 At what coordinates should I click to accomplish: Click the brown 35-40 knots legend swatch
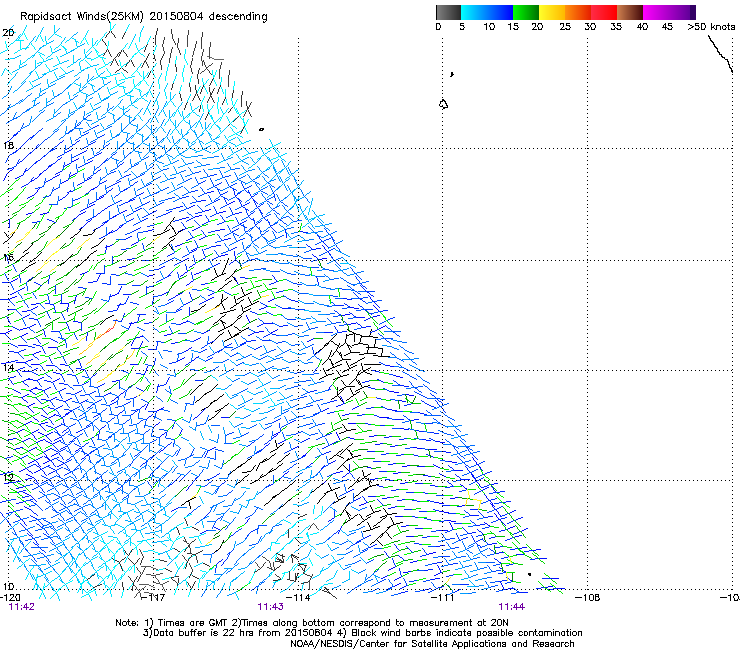click(x=630, y=12)
